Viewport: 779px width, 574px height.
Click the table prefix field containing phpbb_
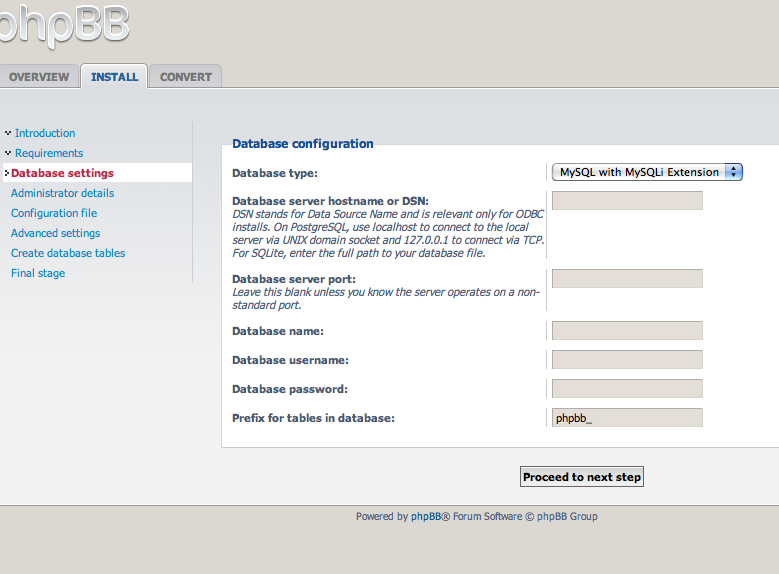pos(627,418)
